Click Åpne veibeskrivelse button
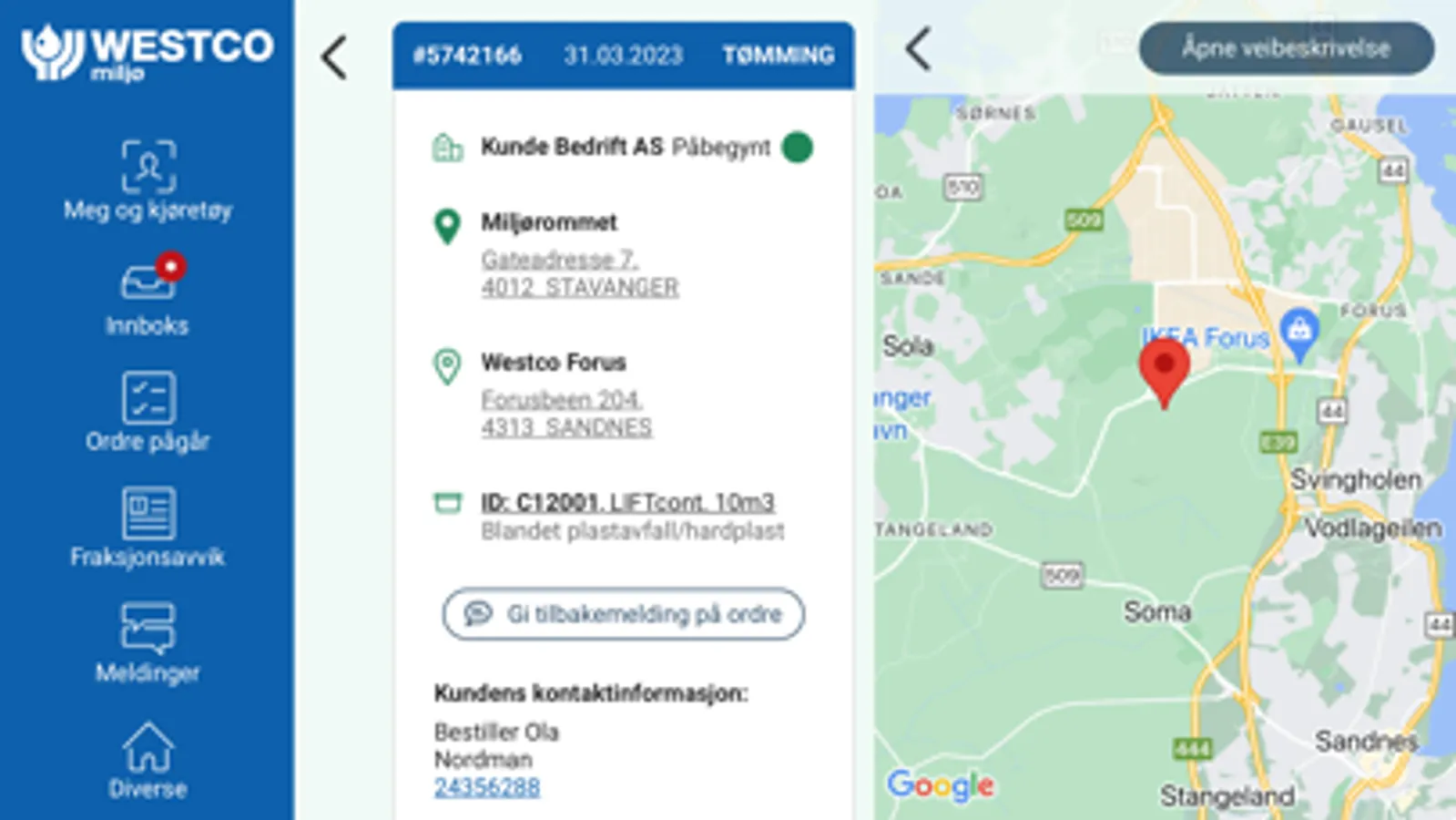Viewport: 1456px width, 820px height. (x=1287, y=48)
